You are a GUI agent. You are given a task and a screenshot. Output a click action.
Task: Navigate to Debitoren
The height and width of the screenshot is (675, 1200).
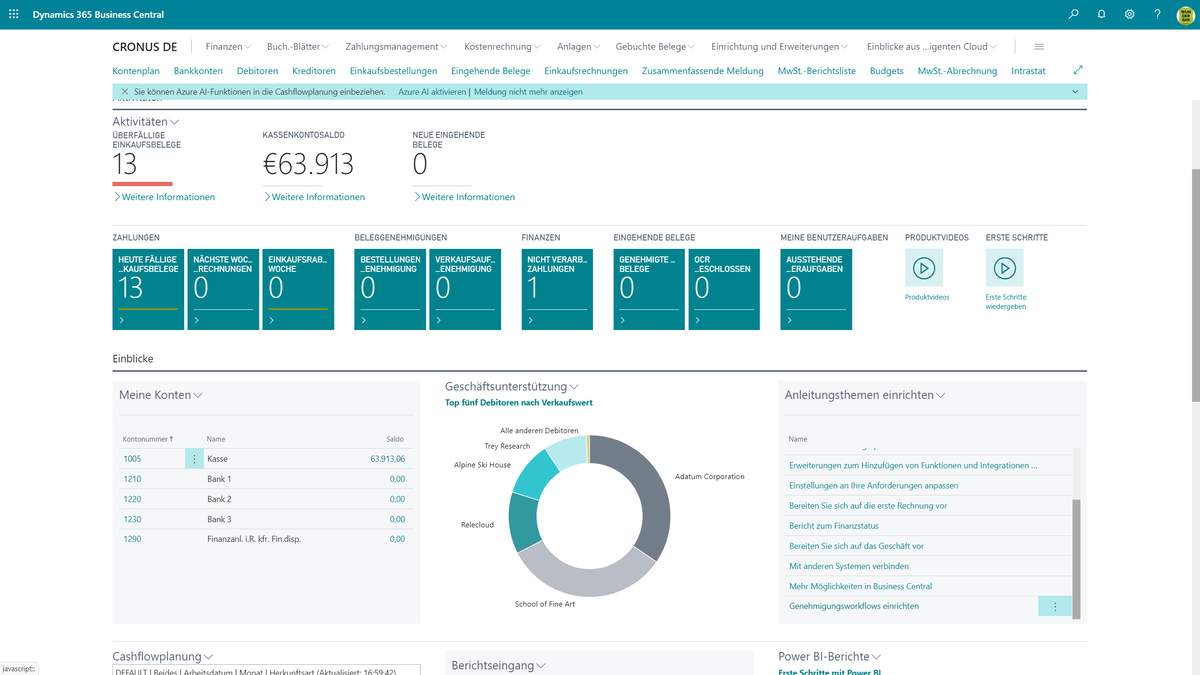click(x=258, y=71)
